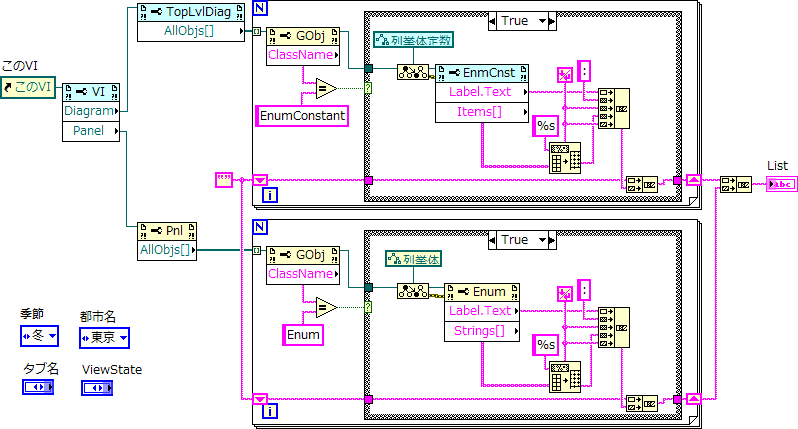Select the List string indicator terminal

(x=781, y=183)
